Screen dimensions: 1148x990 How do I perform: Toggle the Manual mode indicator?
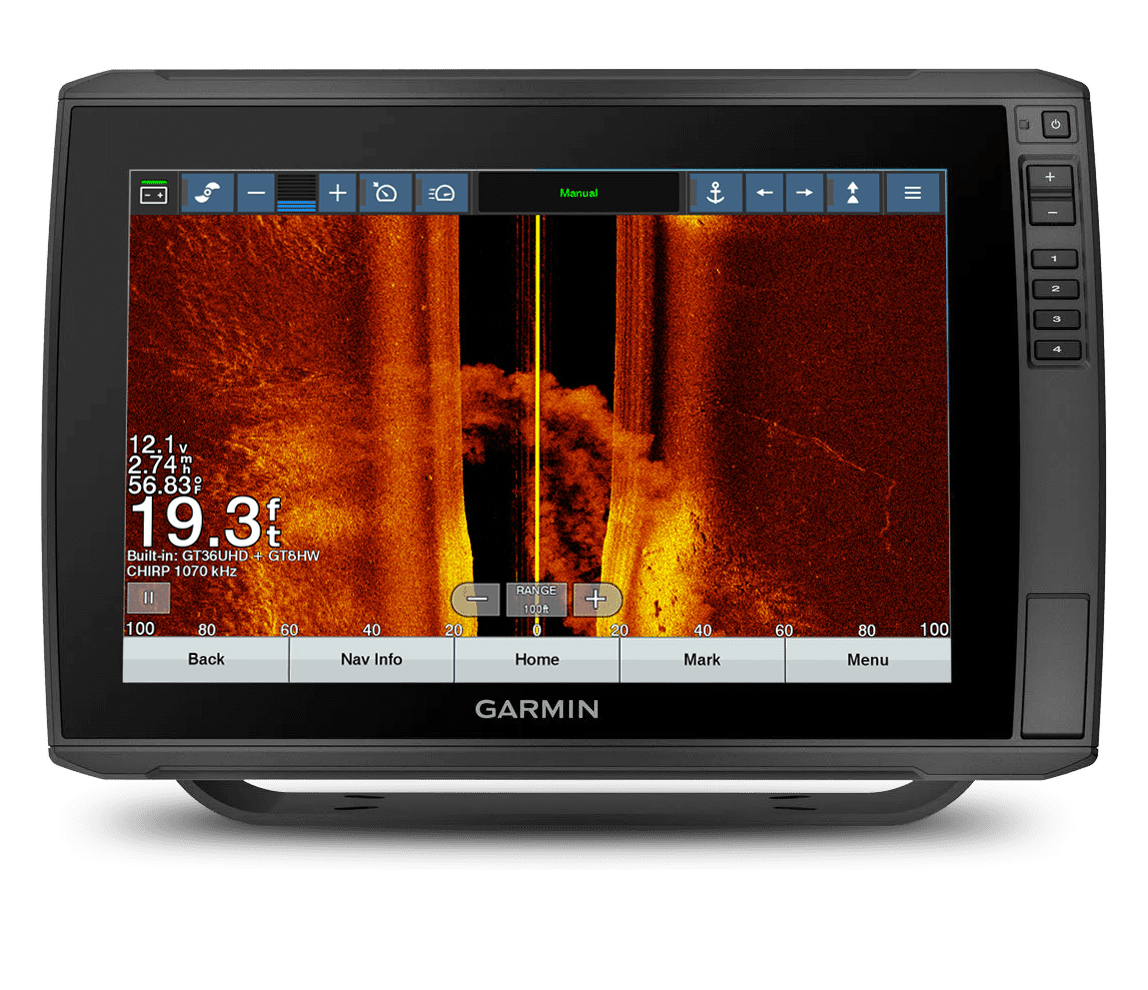click(580, 192)
